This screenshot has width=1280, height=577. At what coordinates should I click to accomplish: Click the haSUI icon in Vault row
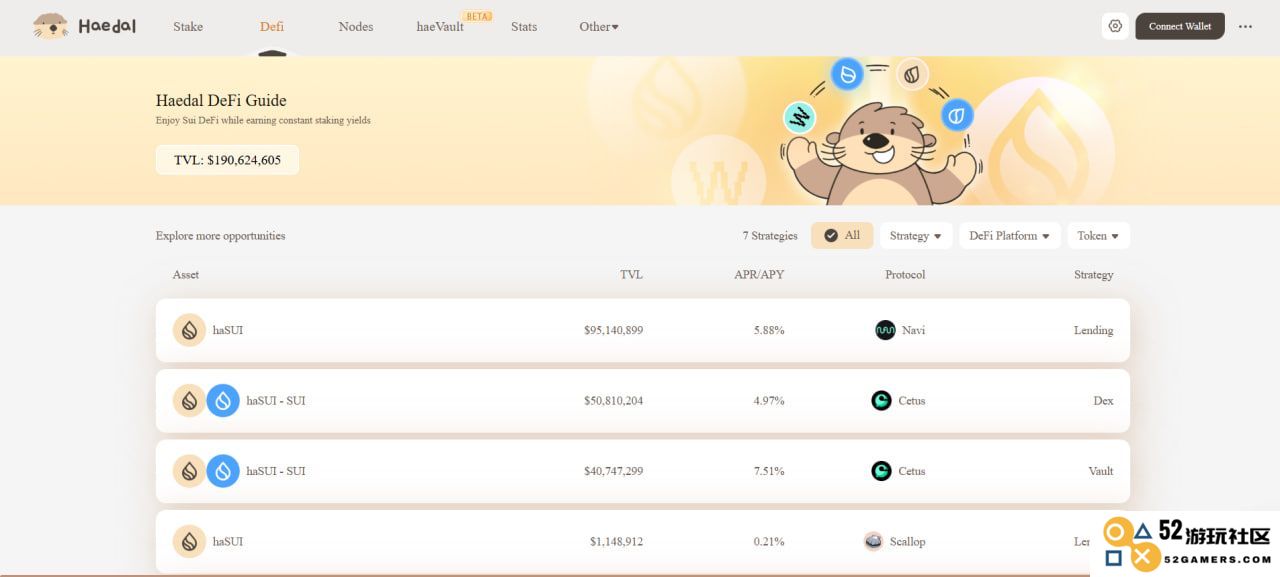pos(189,471)
